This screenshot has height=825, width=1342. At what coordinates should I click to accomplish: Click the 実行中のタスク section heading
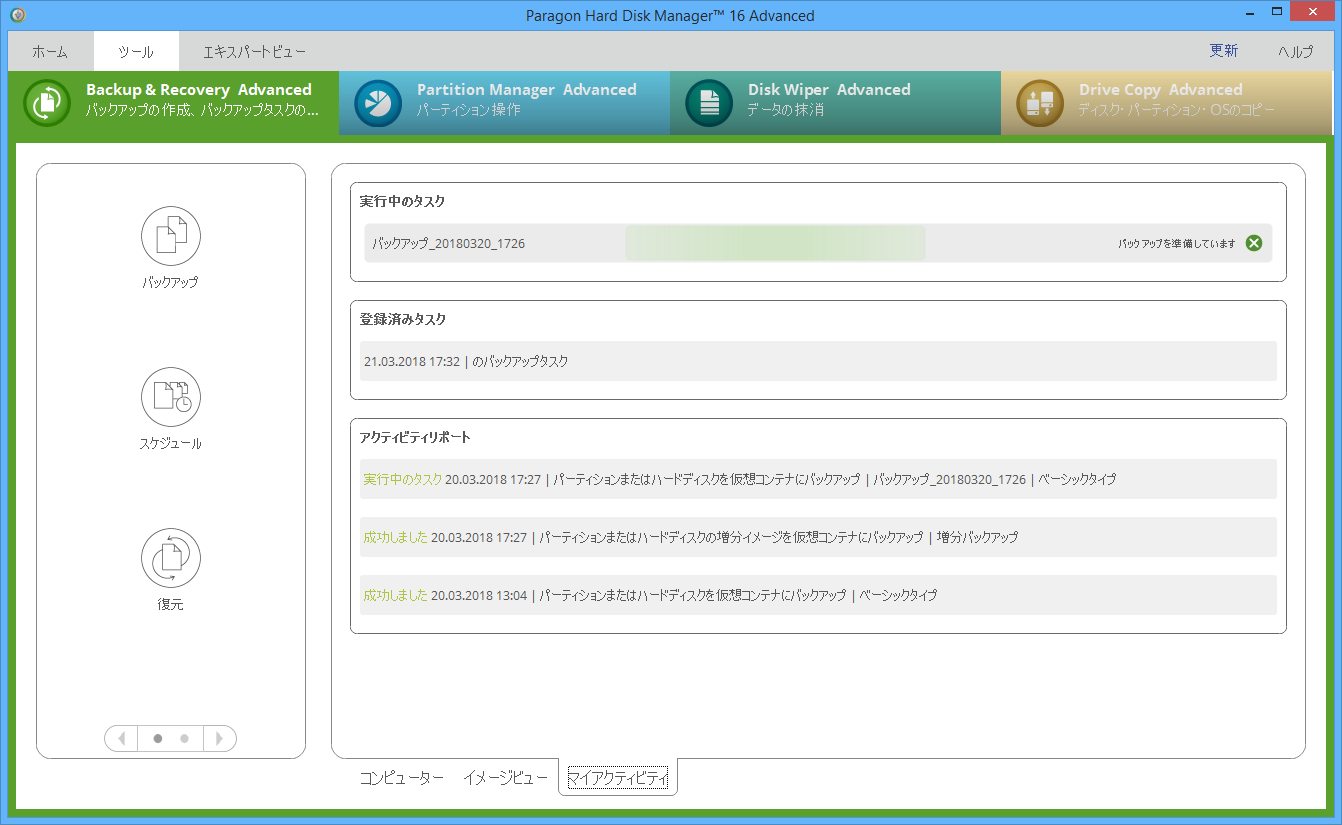coord(402,201)
